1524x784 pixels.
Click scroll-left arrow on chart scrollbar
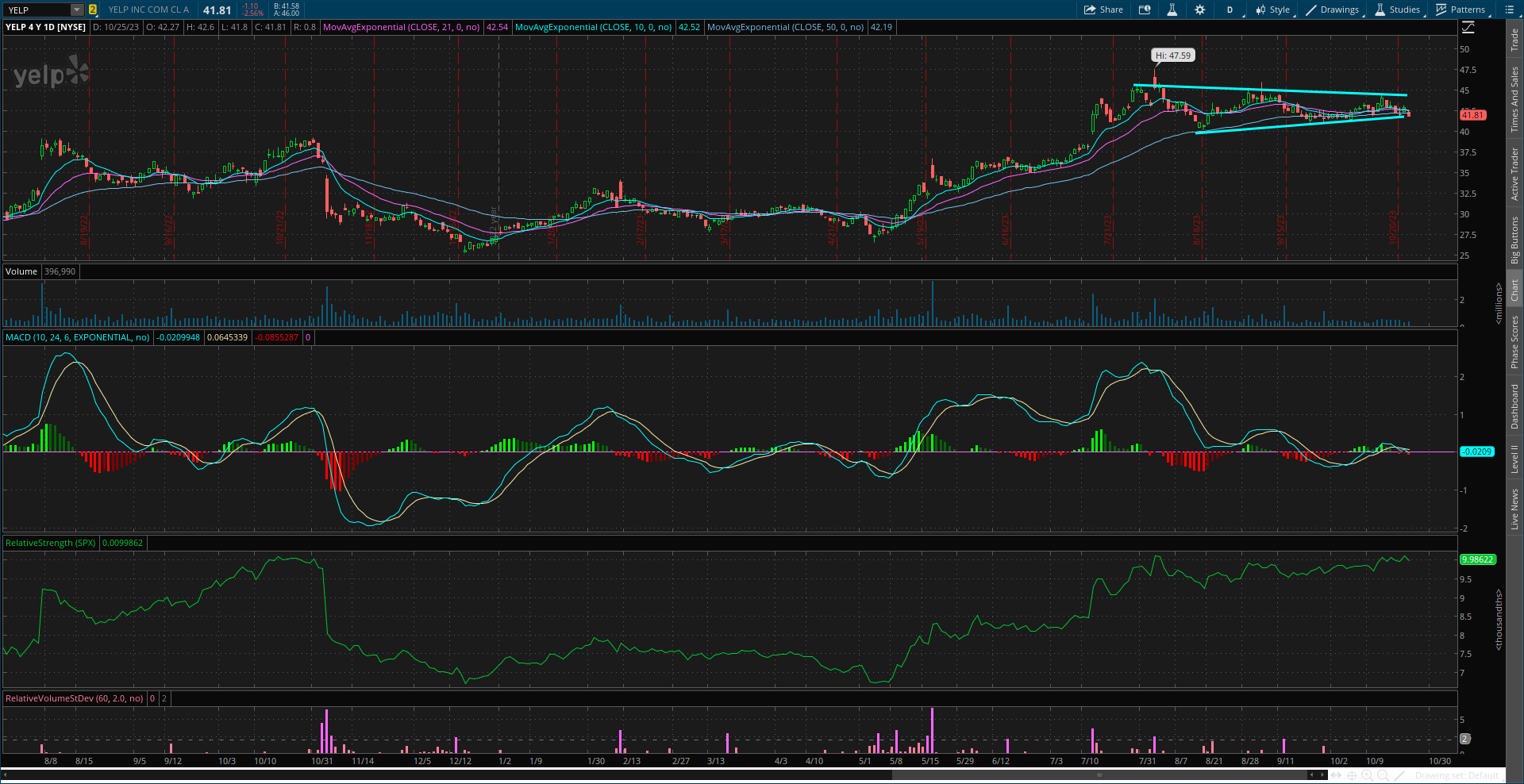coord(1311,774)
